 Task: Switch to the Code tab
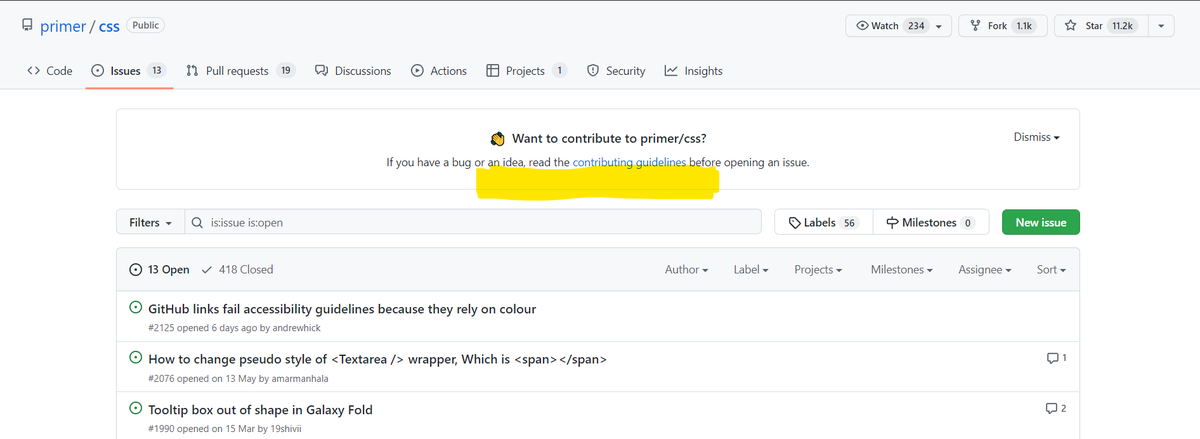[x=49, y=71]
